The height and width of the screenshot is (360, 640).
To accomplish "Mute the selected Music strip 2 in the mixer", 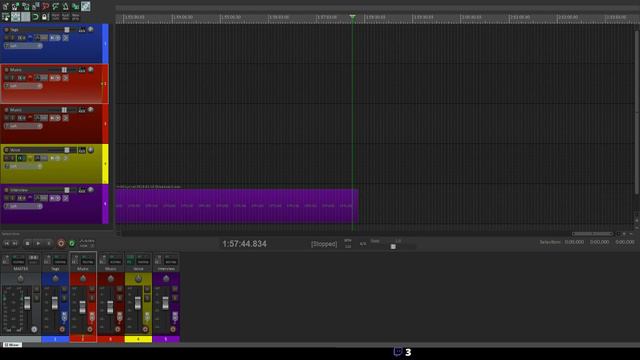I will click(92, 289).
